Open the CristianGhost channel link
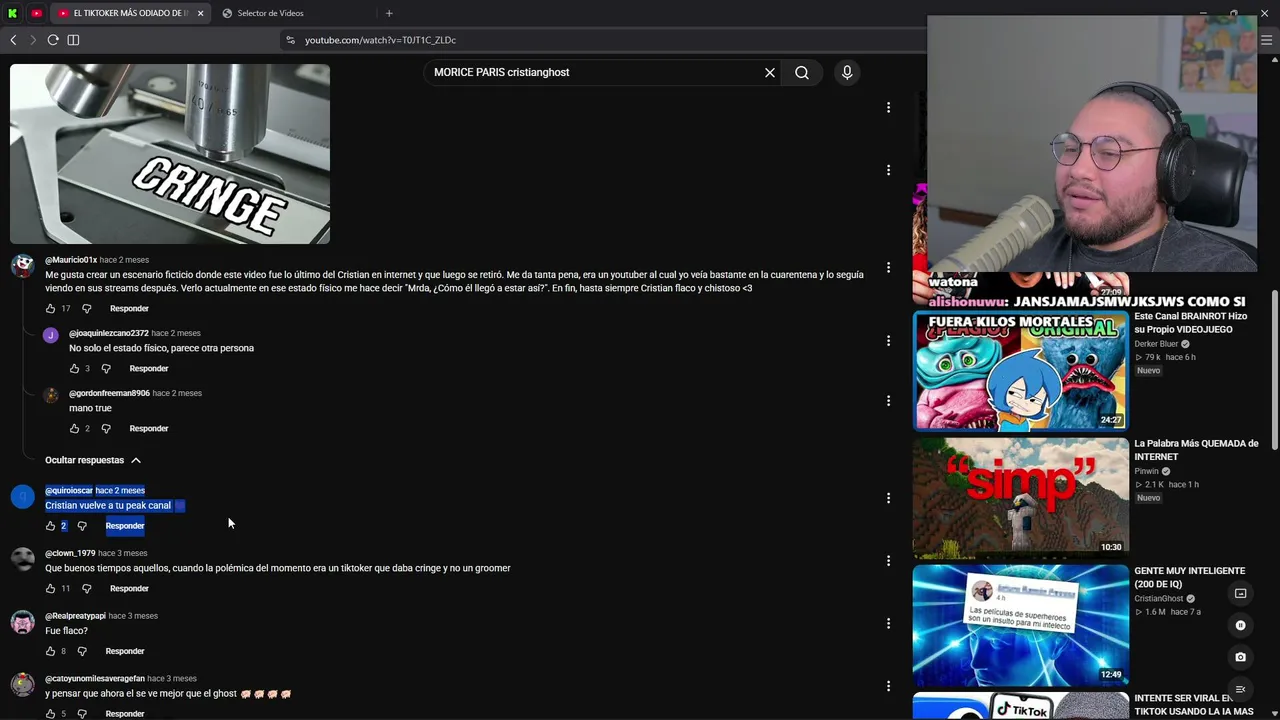The width and height of the screenshot is (1280, 720). pos(1158,599)
